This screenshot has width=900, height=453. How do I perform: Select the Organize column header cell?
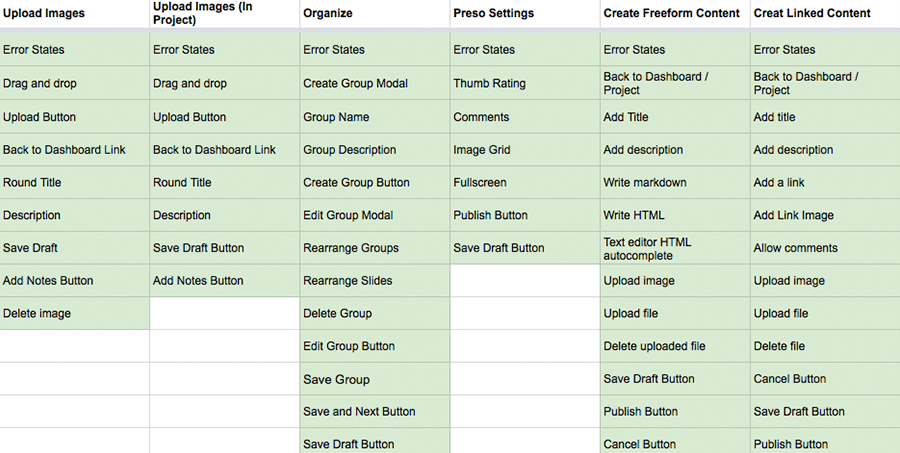[x=375, y=14]
